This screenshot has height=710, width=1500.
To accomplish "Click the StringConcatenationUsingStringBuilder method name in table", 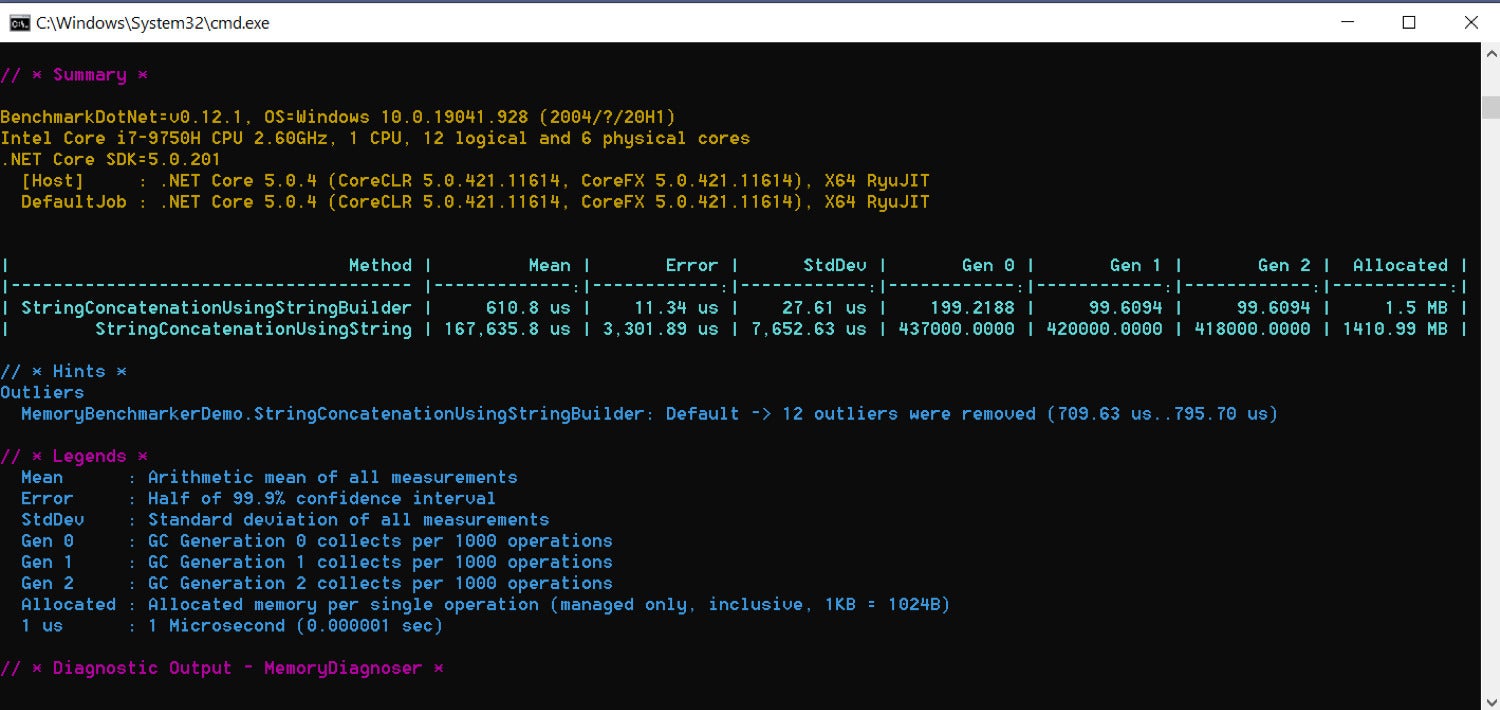I will (x=216, y=308).
